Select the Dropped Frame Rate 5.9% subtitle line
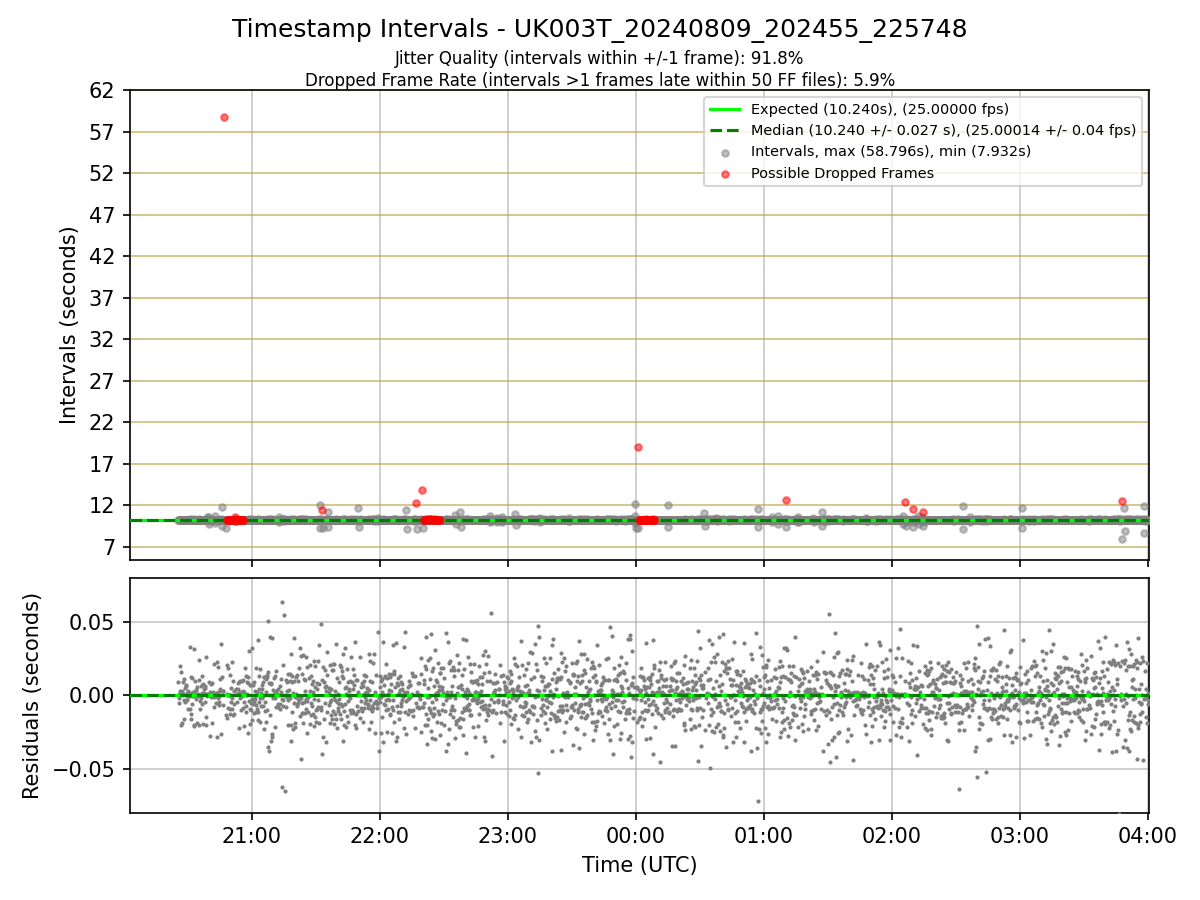This screenshot has width=1200, height=900. pyautogui.click(x=600, y=79)
